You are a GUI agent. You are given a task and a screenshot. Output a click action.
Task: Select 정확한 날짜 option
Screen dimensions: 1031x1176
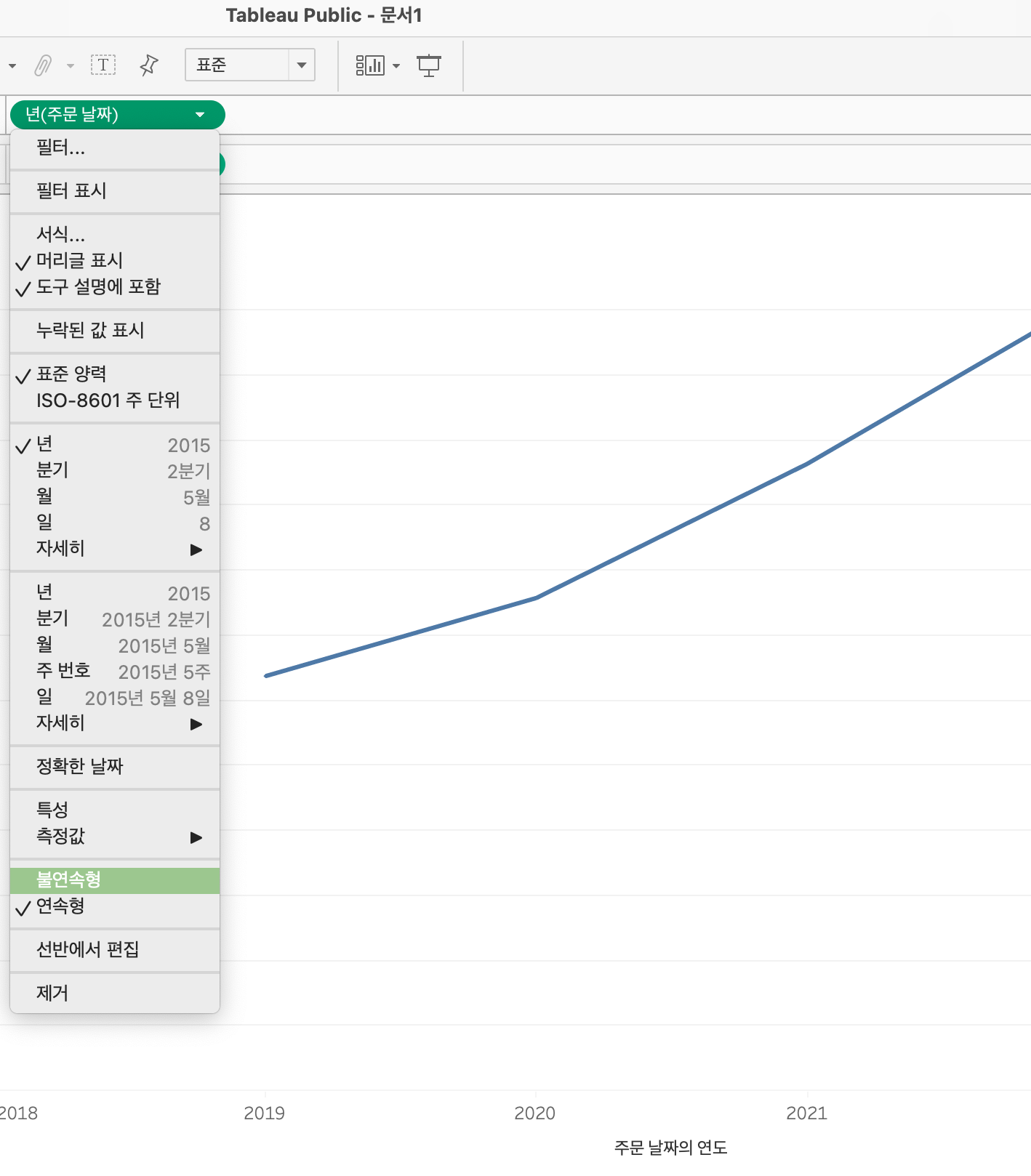coord(115,766)
